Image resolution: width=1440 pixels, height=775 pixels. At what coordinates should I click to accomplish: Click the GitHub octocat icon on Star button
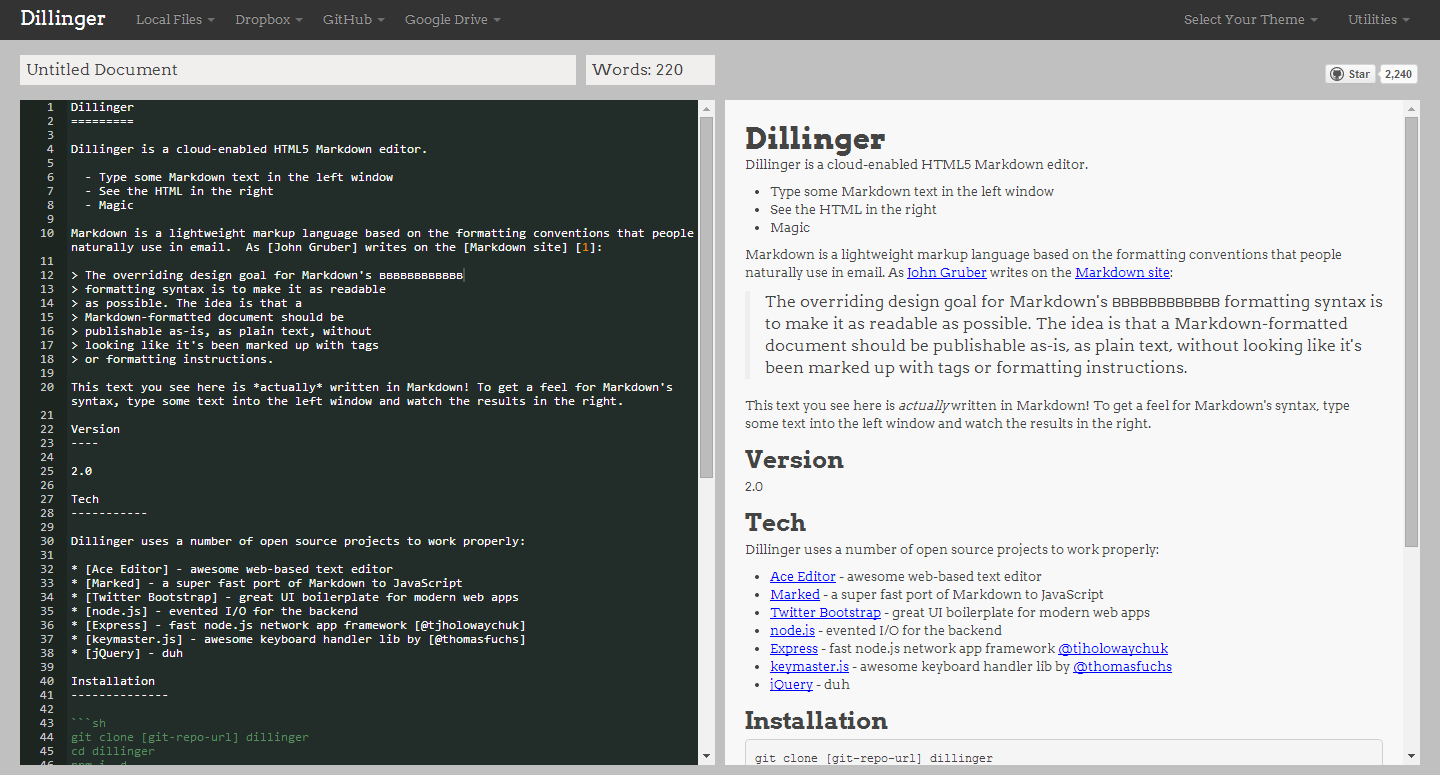click(x=1337, y=74)
